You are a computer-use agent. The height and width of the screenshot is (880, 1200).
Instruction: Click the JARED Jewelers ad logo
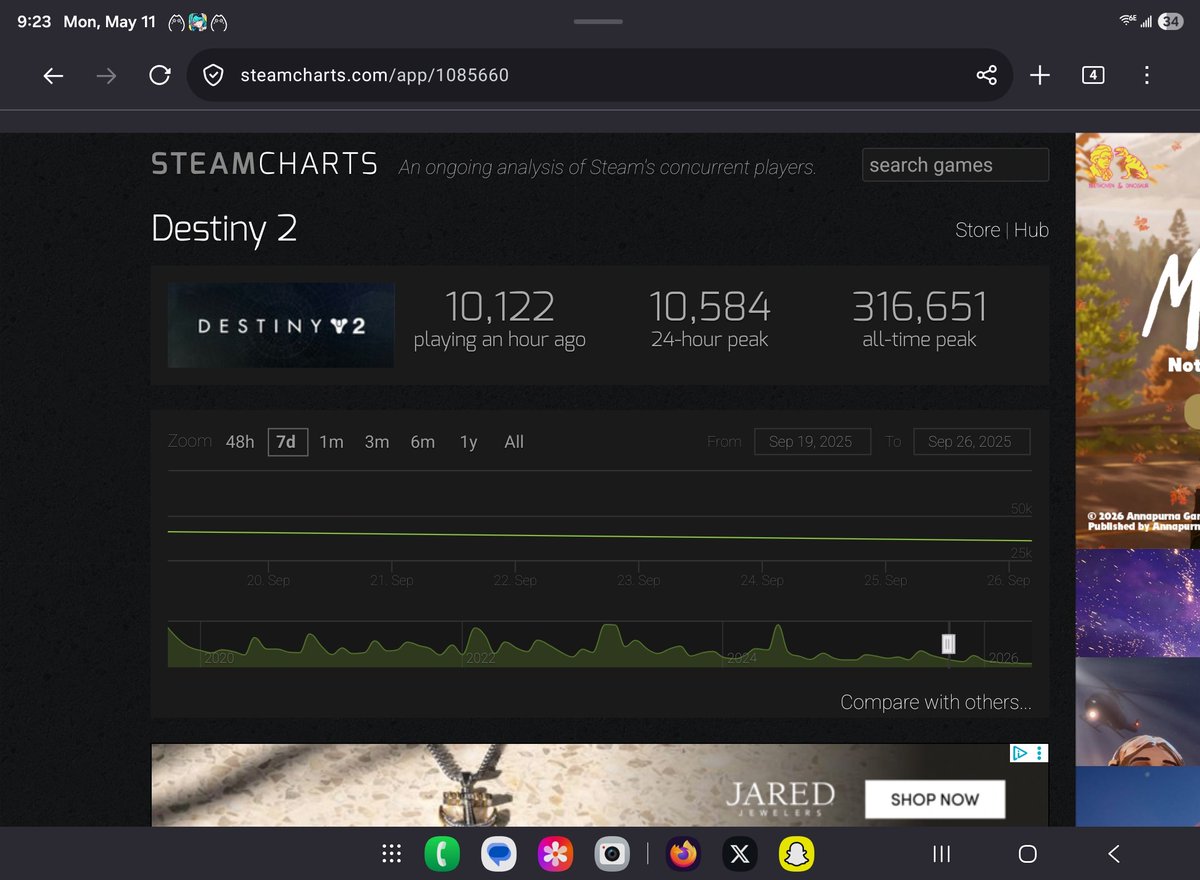pyautogui.click(x=780, y=798)
